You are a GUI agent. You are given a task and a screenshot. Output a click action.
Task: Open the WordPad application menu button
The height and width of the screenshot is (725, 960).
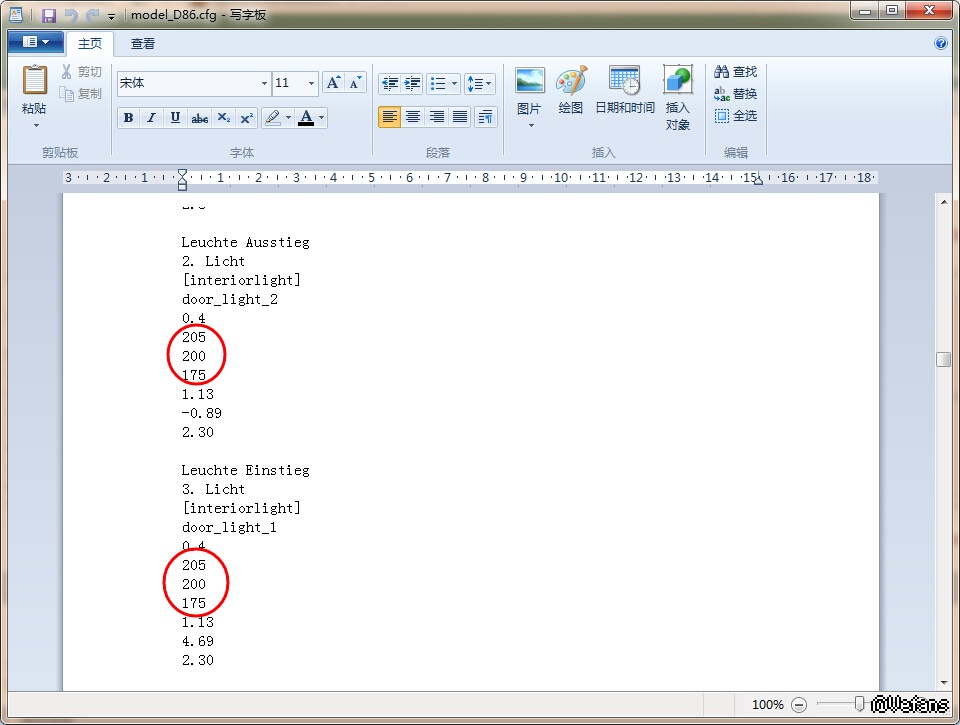pos(36,42)
